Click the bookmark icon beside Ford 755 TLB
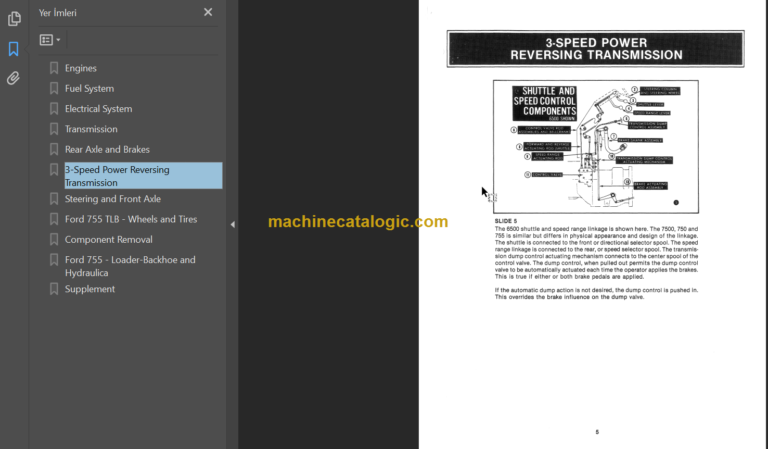The image size is (768, 449). (54, 219)
